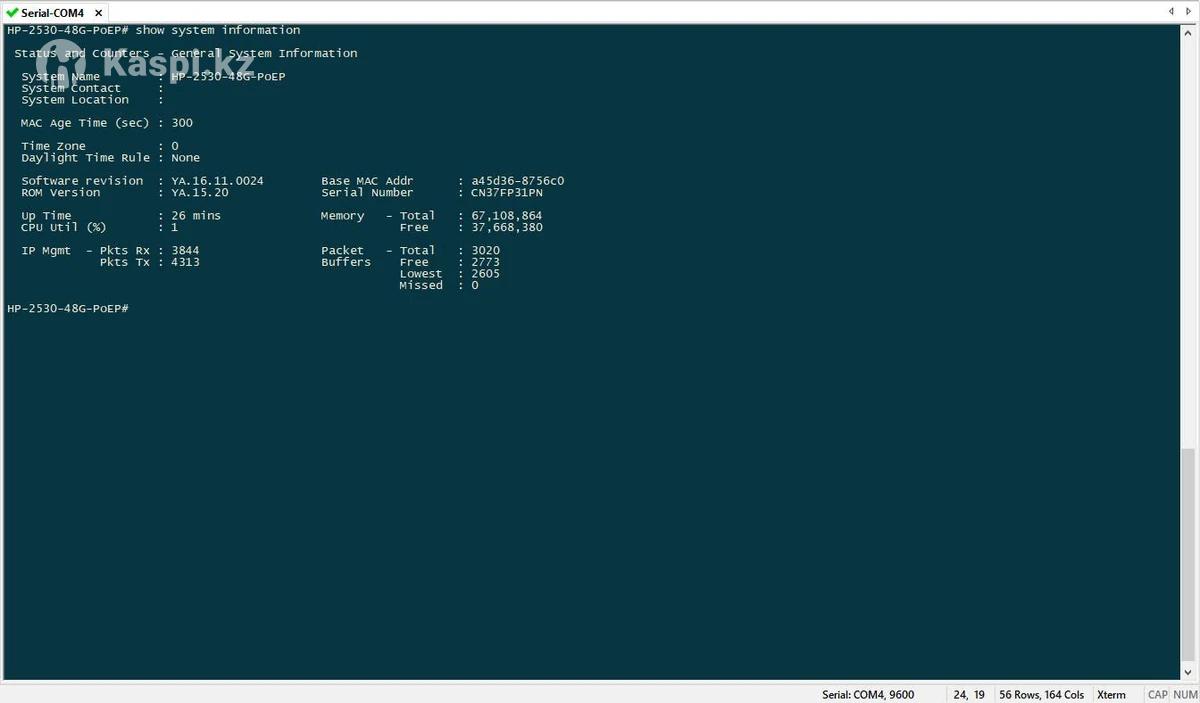Click the cursor position '24, 19' in status bar
The width and height of the screenshot is (1200, 703).
968,694
